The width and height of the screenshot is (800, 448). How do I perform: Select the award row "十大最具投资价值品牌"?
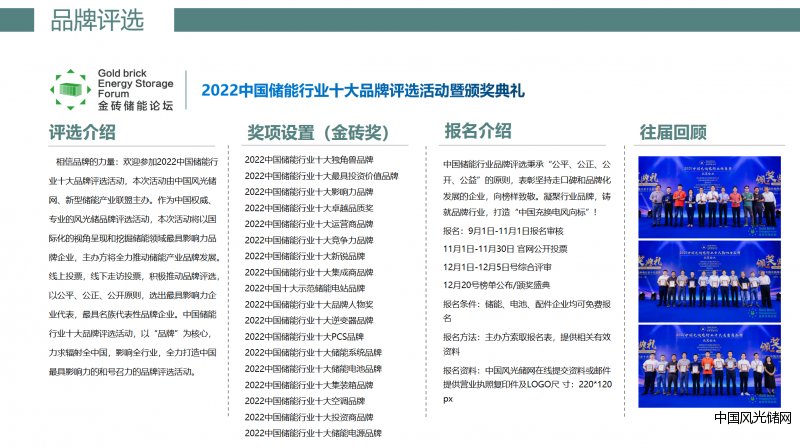321,176
